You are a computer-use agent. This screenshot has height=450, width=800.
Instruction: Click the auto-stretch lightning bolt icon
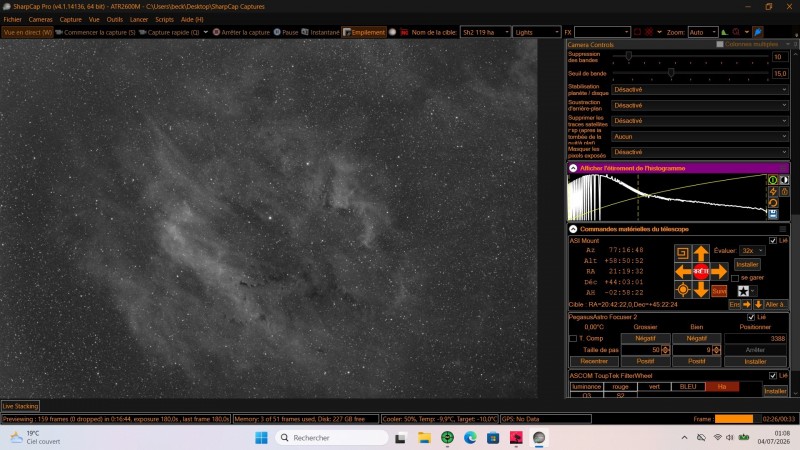(773, 191)
